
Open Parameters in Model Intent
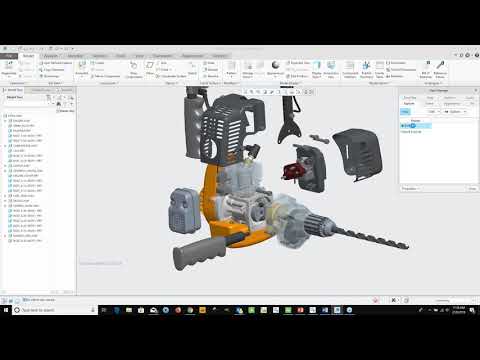[x=396, y=63]
